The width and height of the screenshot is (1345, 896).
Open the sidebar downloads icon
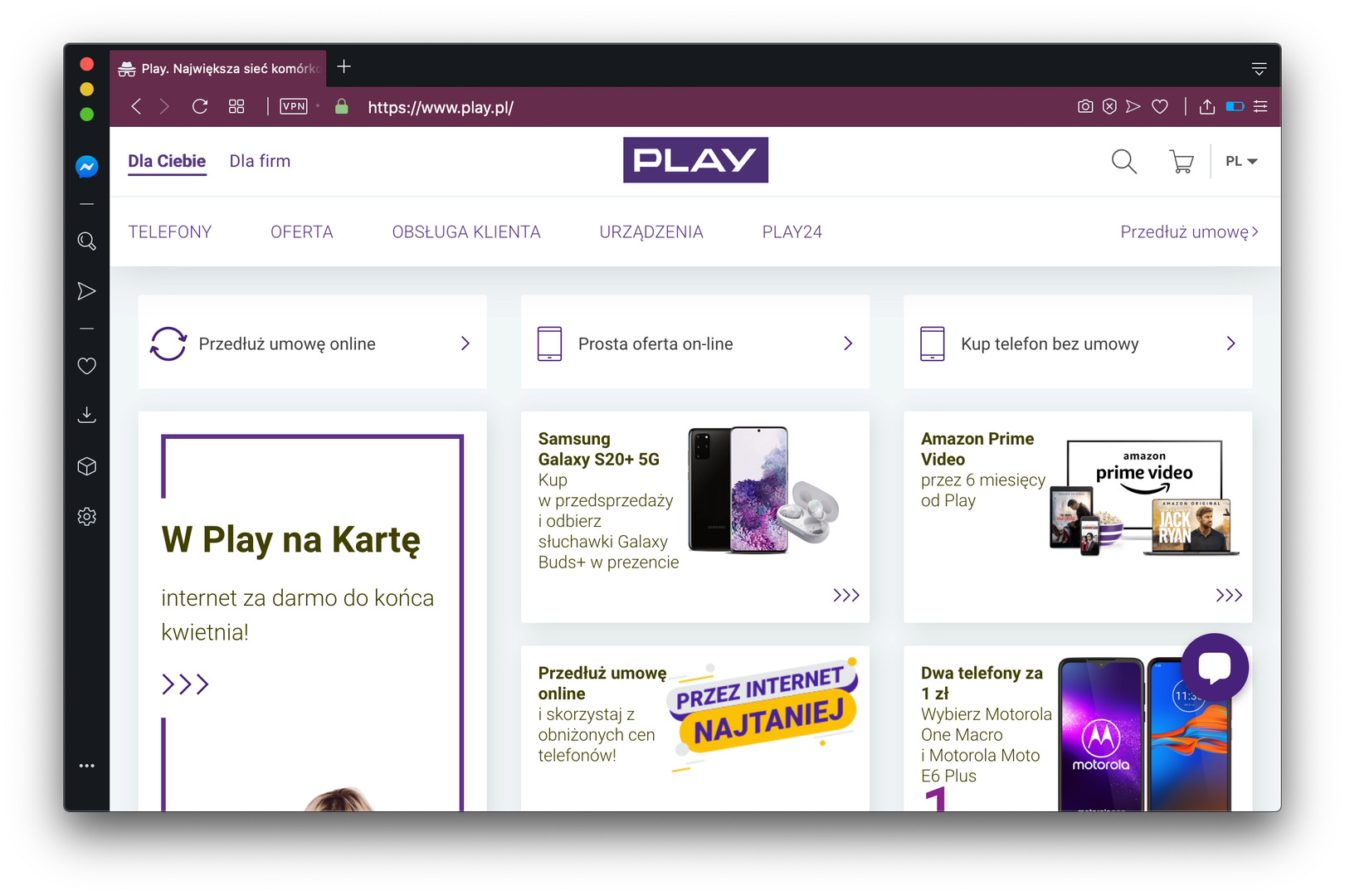click(x=86, y=415)
